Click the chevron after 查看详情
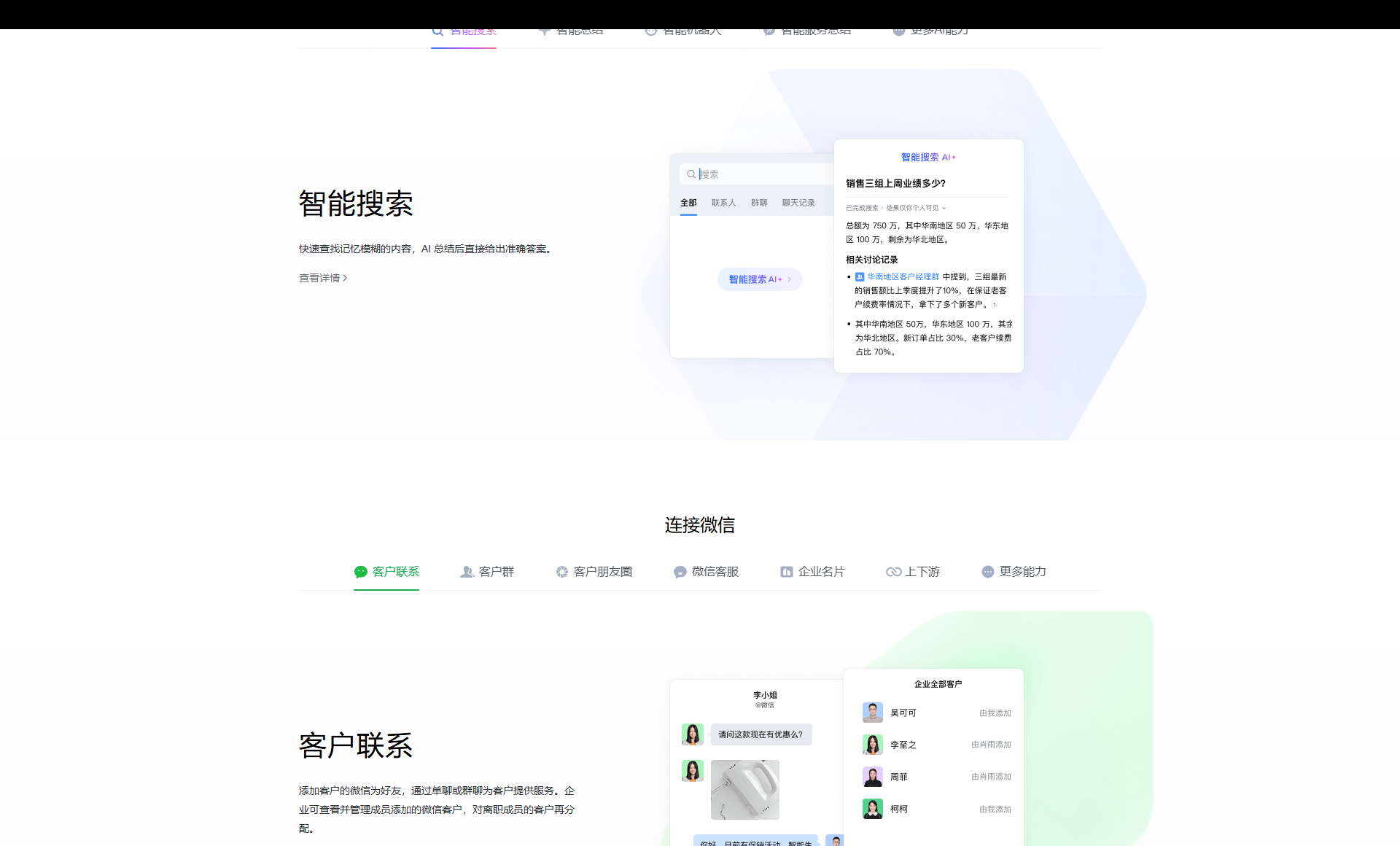This screenshot has height=846, width=1400. tap(345, 278)
